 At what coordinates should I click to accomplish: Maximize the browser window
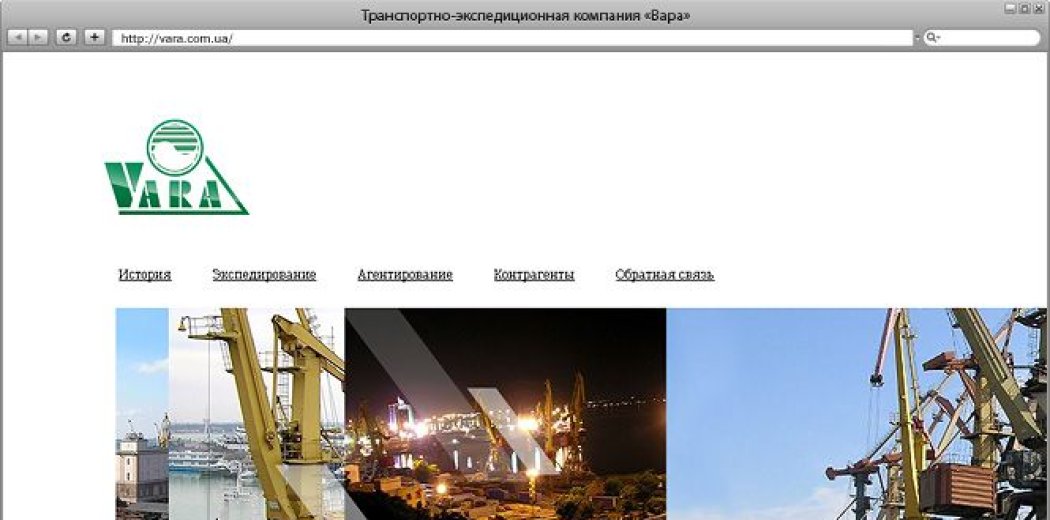click(1025, 9)
